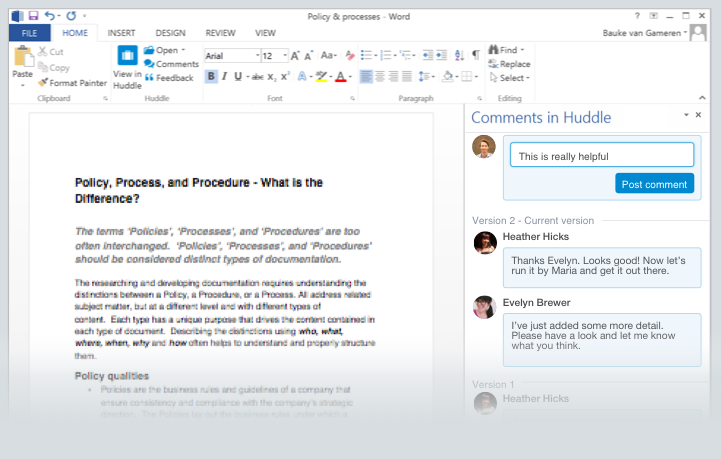The width and height of the screenshot is (721, 459).
Task: Save the document from the Quick Access Toolbar
Action: pos(33,16)
